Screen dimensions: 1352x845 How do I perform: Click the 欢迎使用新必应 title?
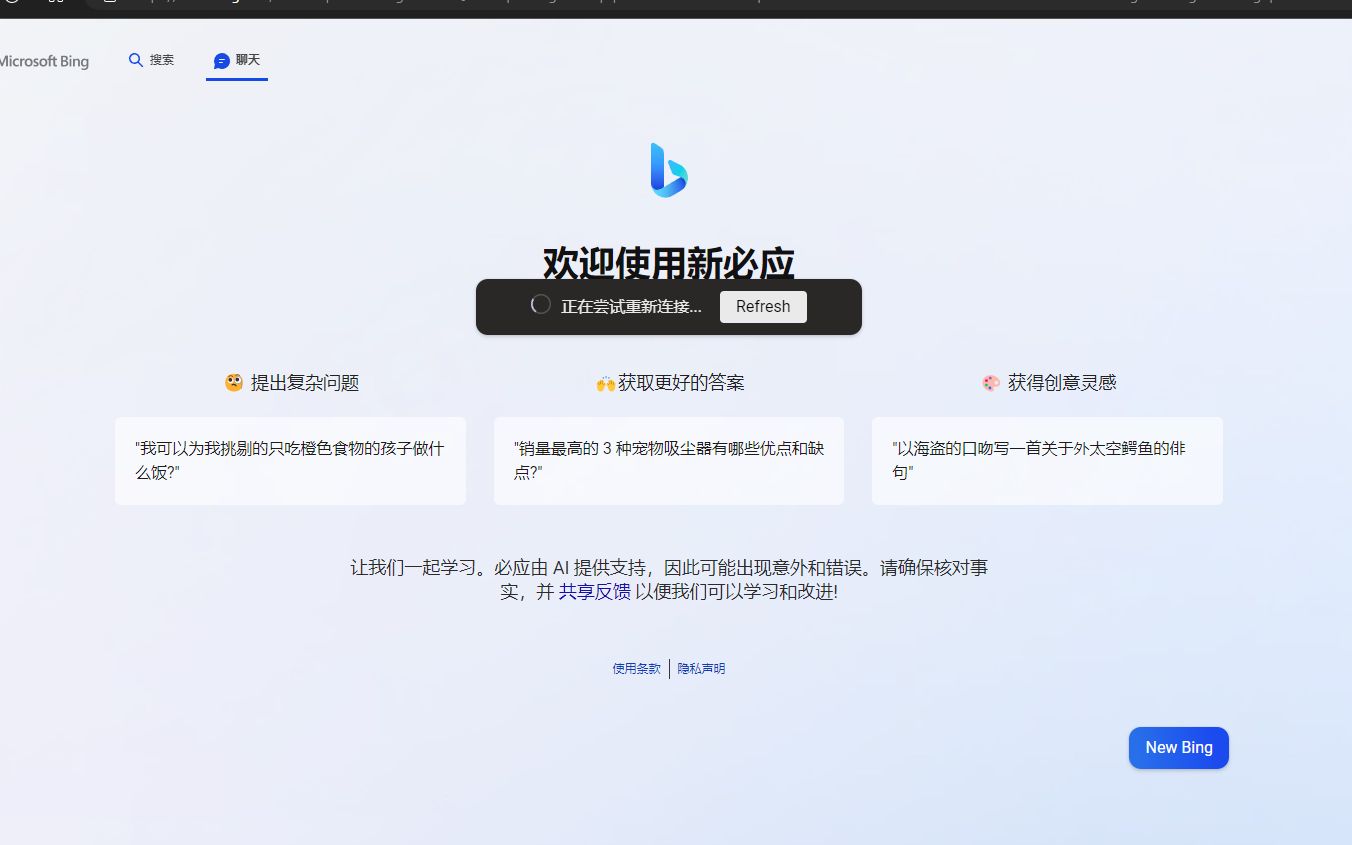point(669,262)
